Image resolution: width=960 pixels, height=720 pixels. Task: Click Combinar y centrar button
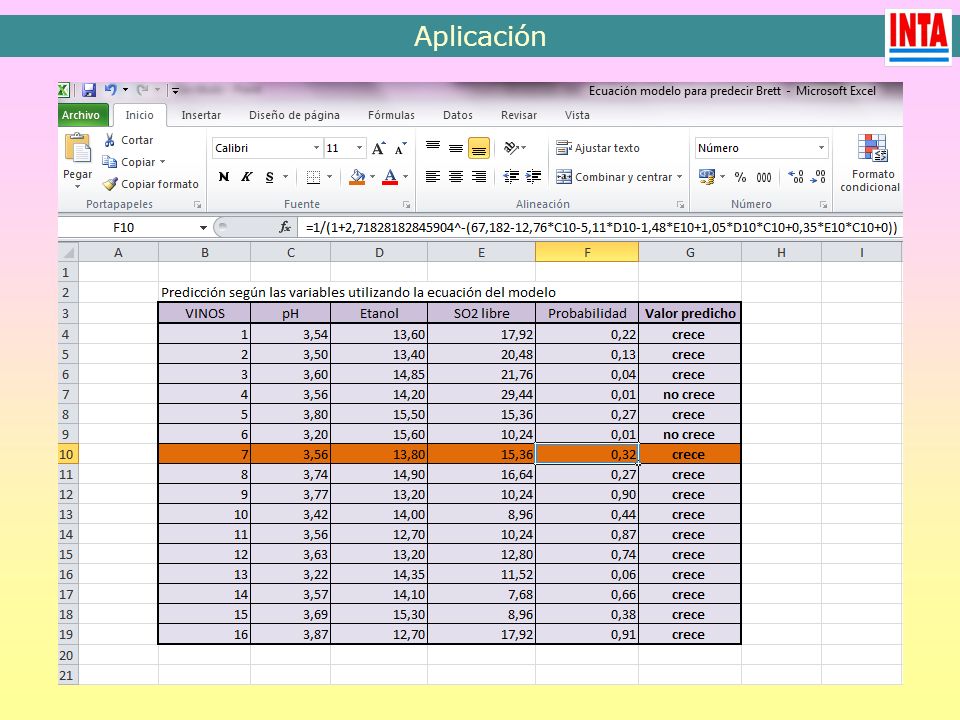tap(614, 177)
